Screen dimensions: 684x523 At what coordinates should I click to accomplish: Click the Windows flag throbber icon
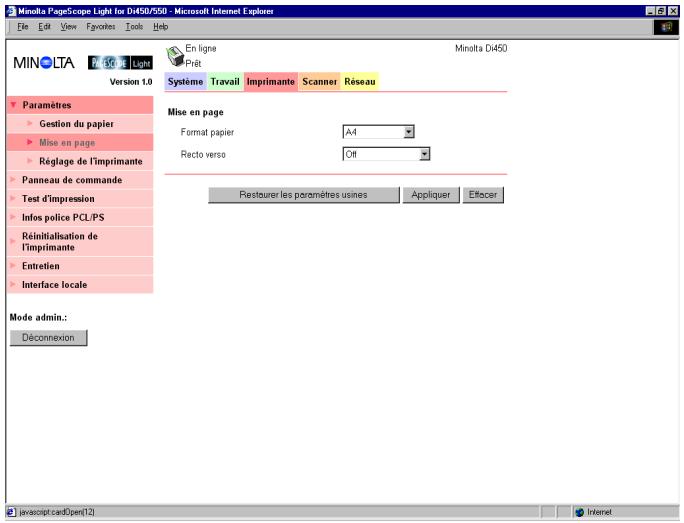(666, 27)
